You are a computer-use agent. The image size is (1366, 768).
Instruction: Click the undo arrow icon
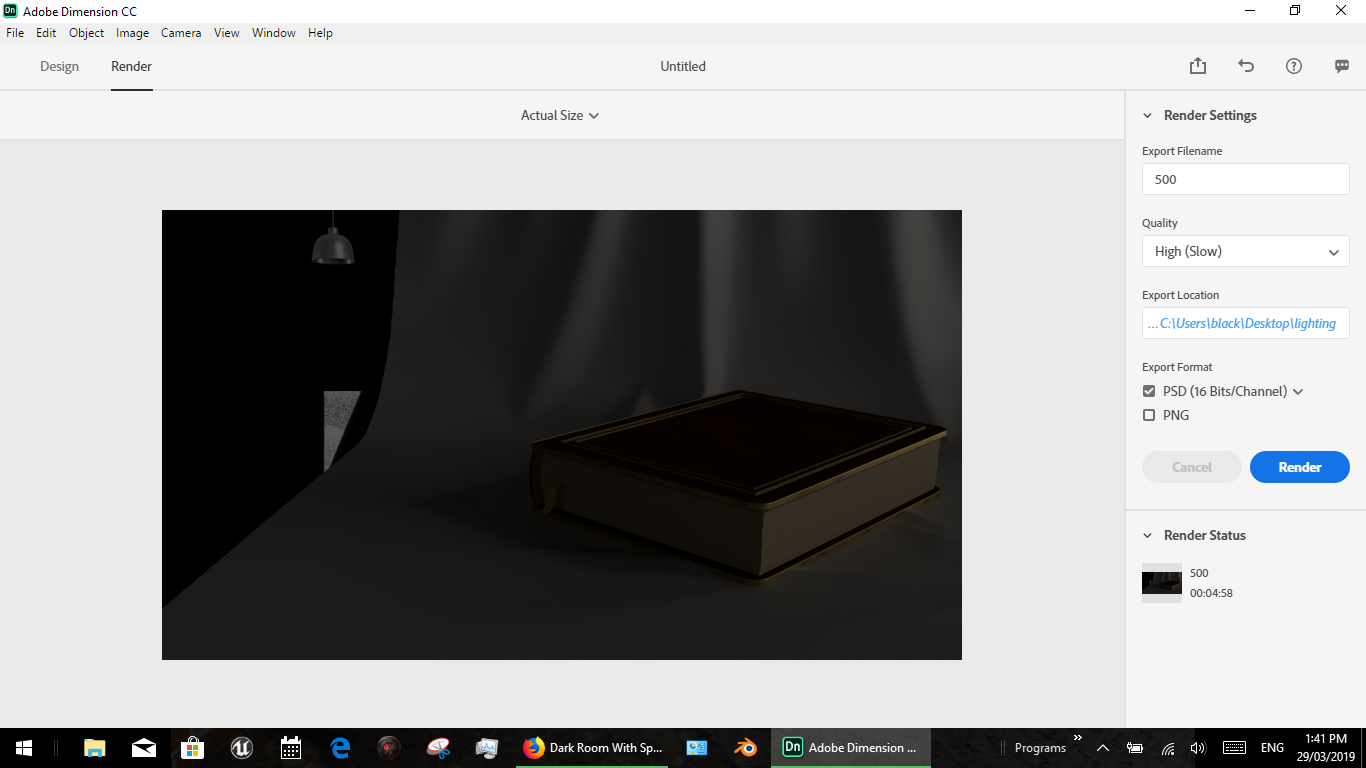coord(1246,66)
